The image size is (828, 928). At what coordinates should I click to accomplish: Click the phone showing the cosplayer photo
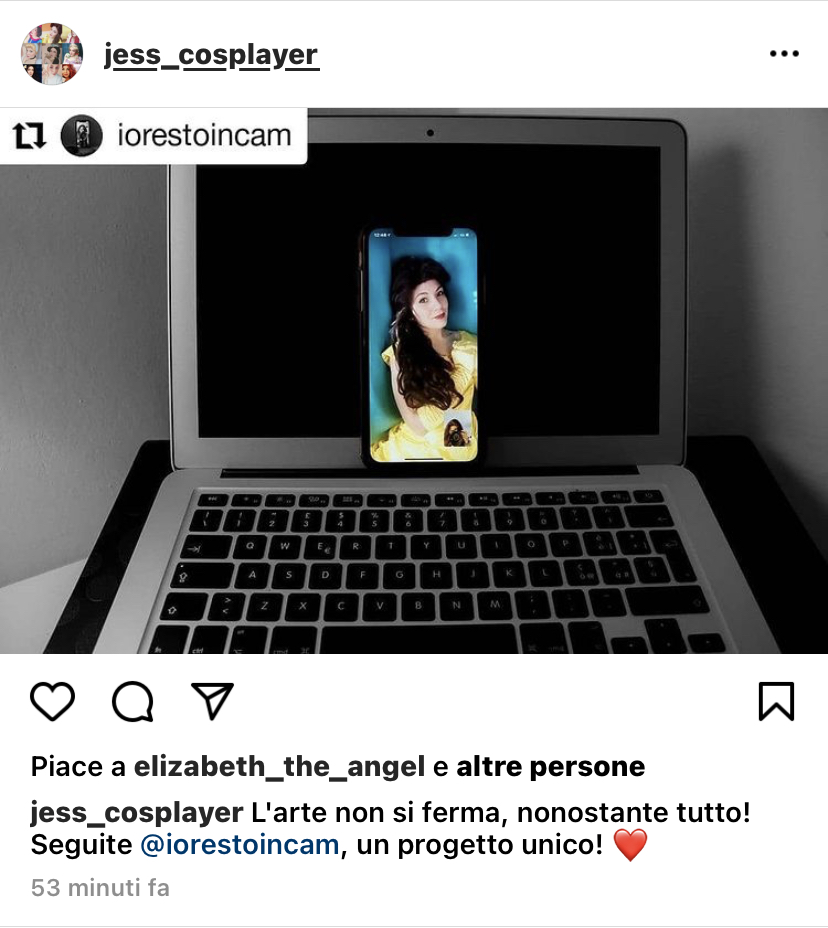(x=423, y=345)
